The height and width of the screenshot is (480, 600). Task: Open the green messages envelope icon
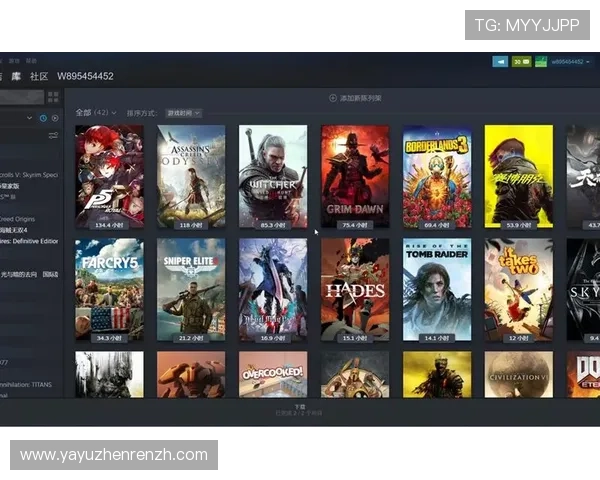click(520, 62)
